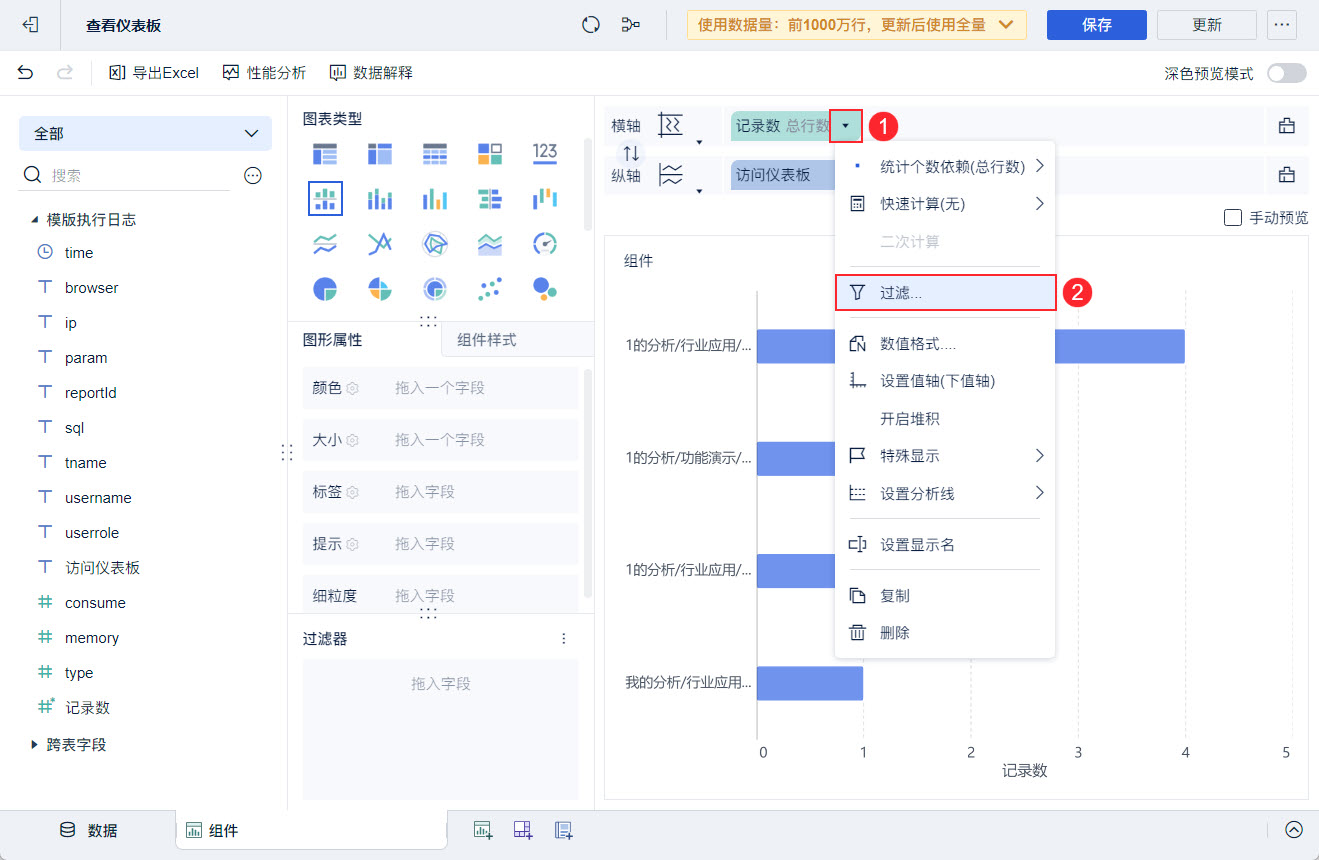The image size is (1319, 860).
Task: Open the tooltip attribute gear settings
Action: click(x=352, y=544)
